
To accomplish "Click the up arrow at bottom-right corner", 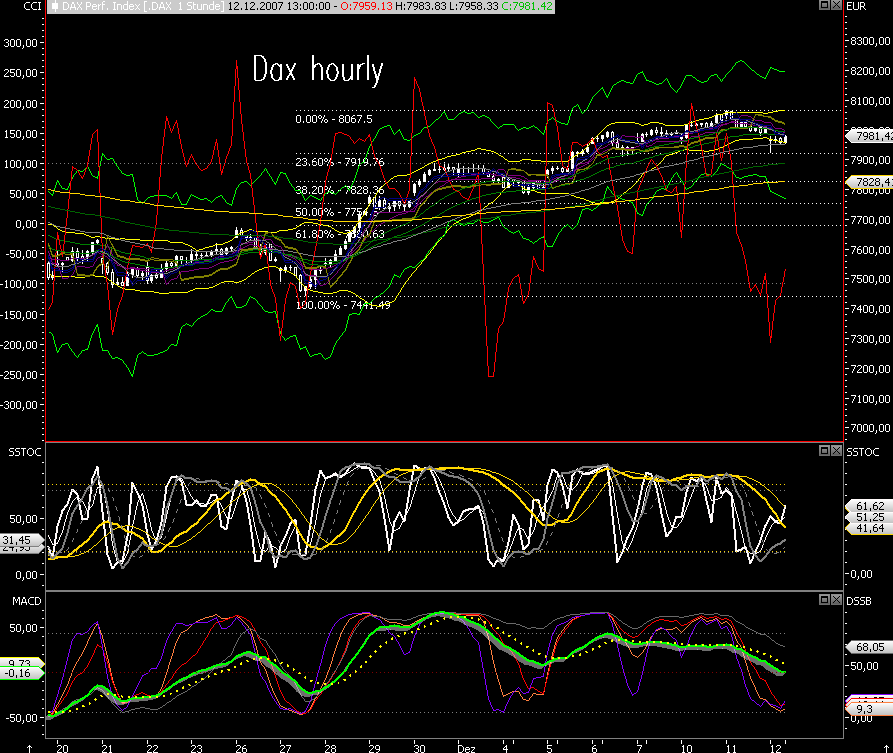I will coord(886,748).
